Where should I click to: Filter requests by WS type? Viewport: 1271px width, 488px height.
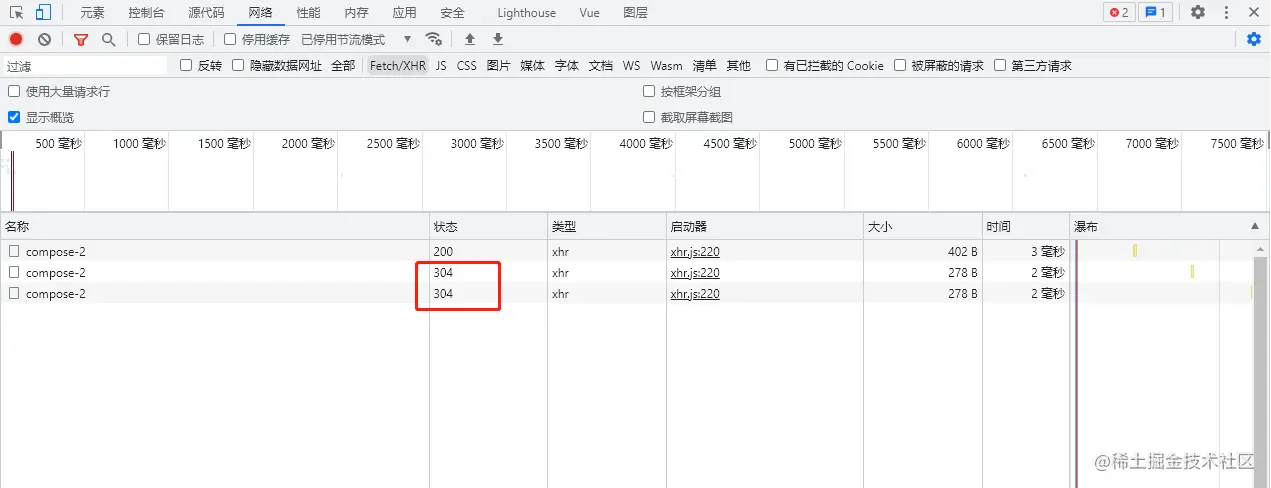click(x=632, y=65)
